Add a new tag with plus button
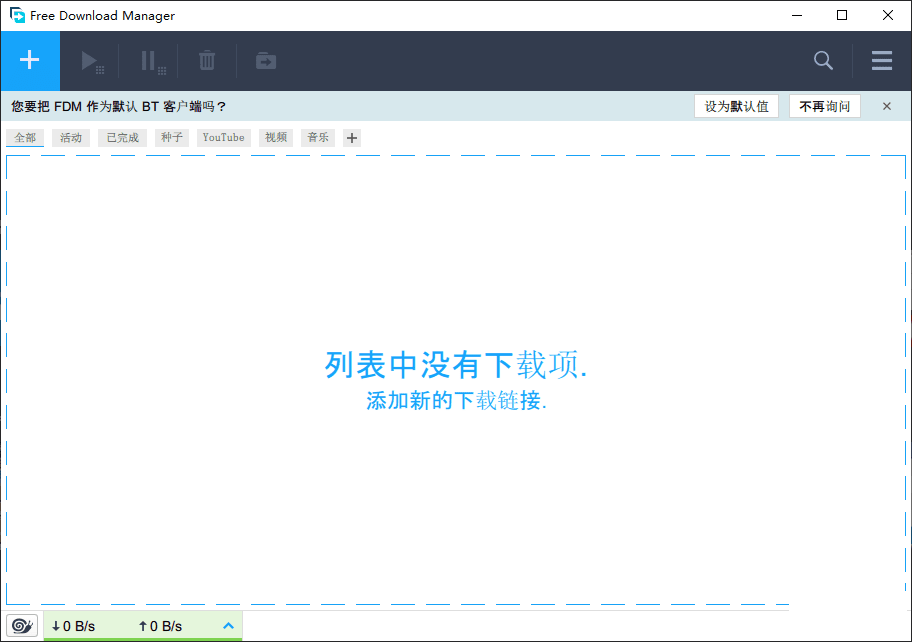 tap(352, 138)
